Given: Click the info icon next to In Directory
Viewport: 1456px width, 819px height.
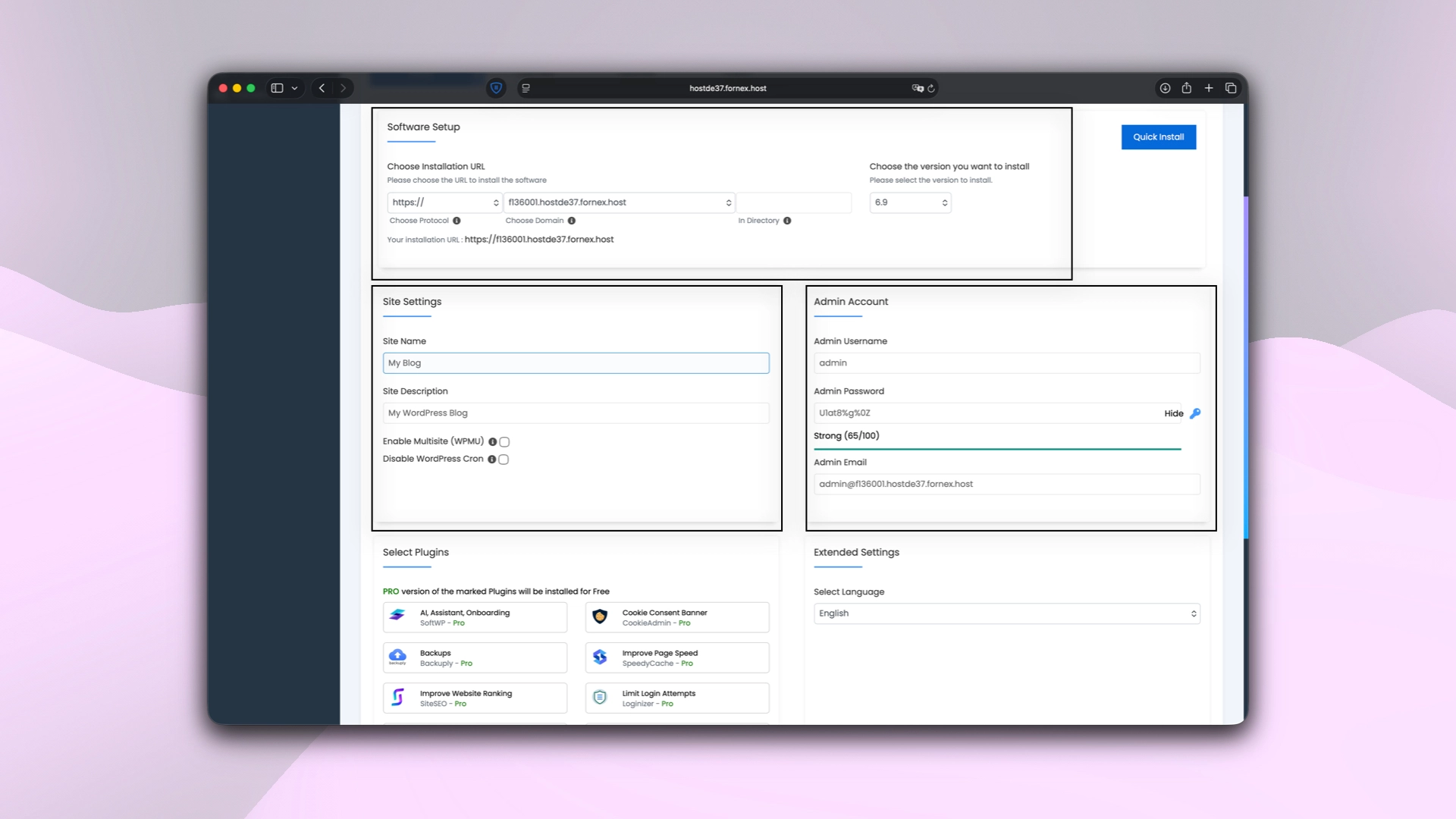Looking at the screenshot, I should pos(786,221).
